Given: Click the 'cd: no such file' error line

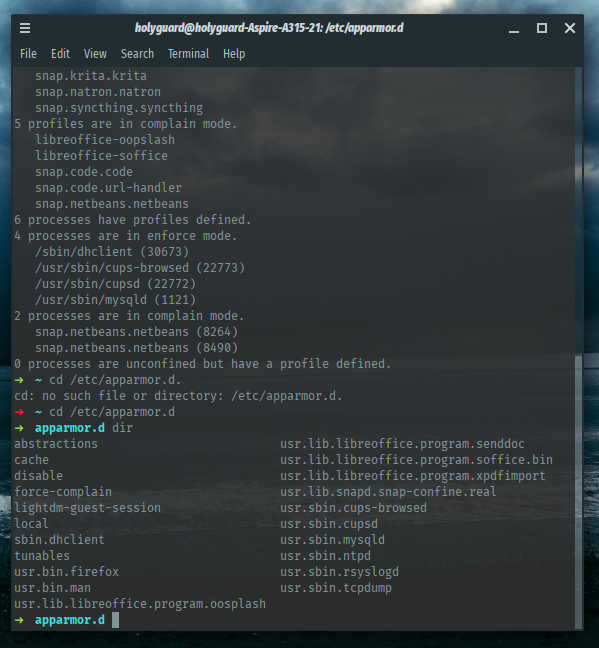Looking at the screenshot, I should click(x=178, y=396).
